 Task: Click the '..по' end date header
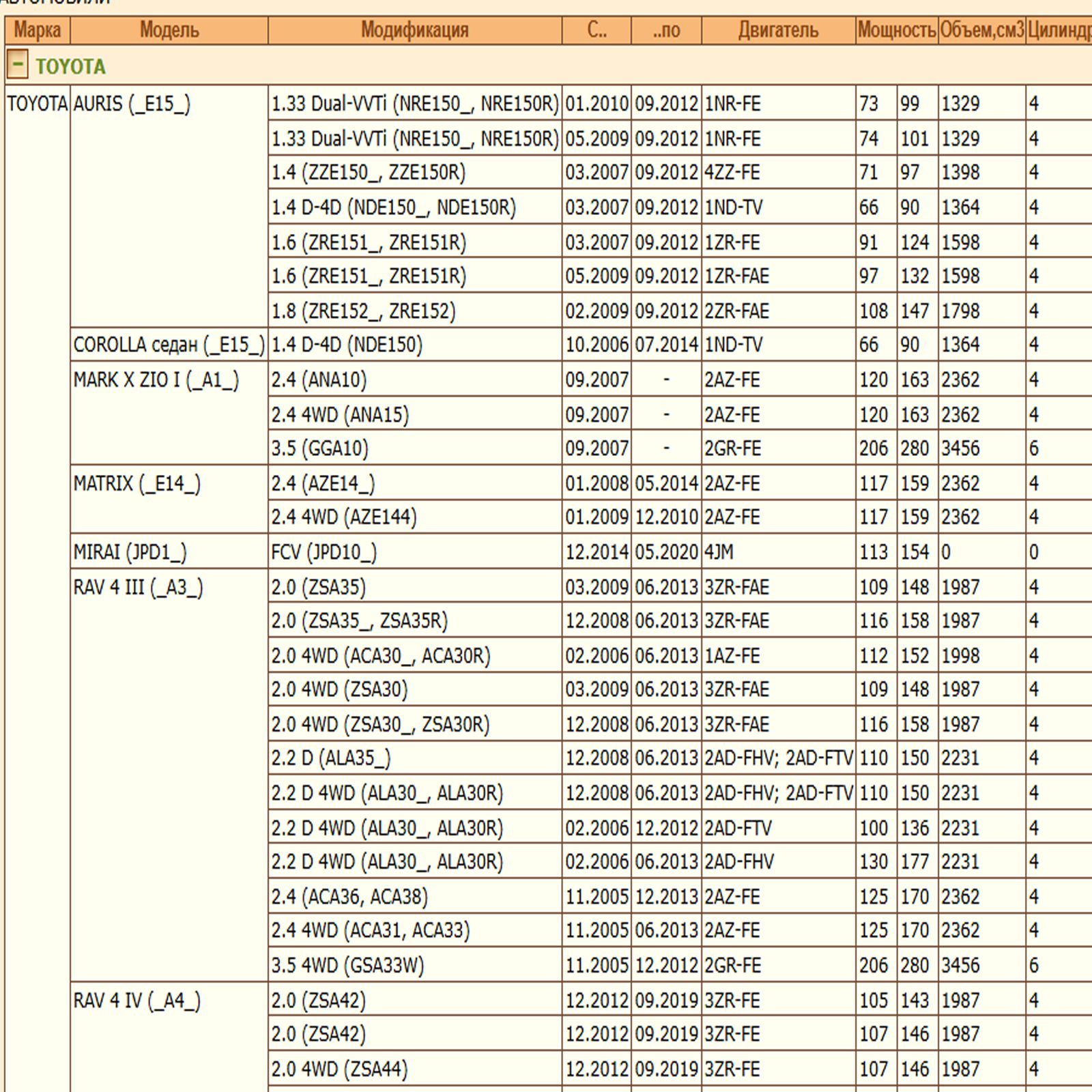click(666, 30)
